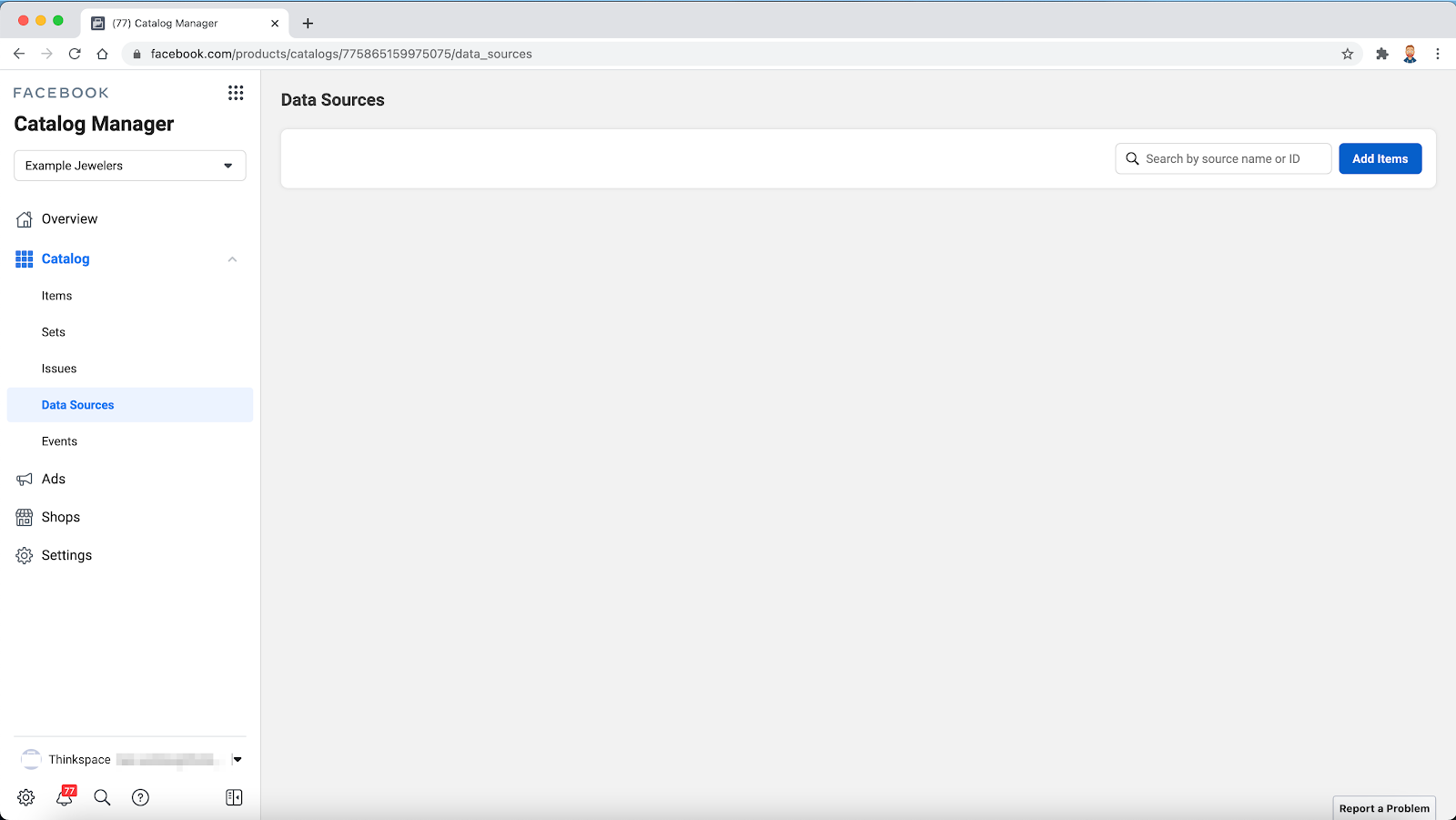
Task: Click the browser back arrow
Action: [x=19, y=54]
